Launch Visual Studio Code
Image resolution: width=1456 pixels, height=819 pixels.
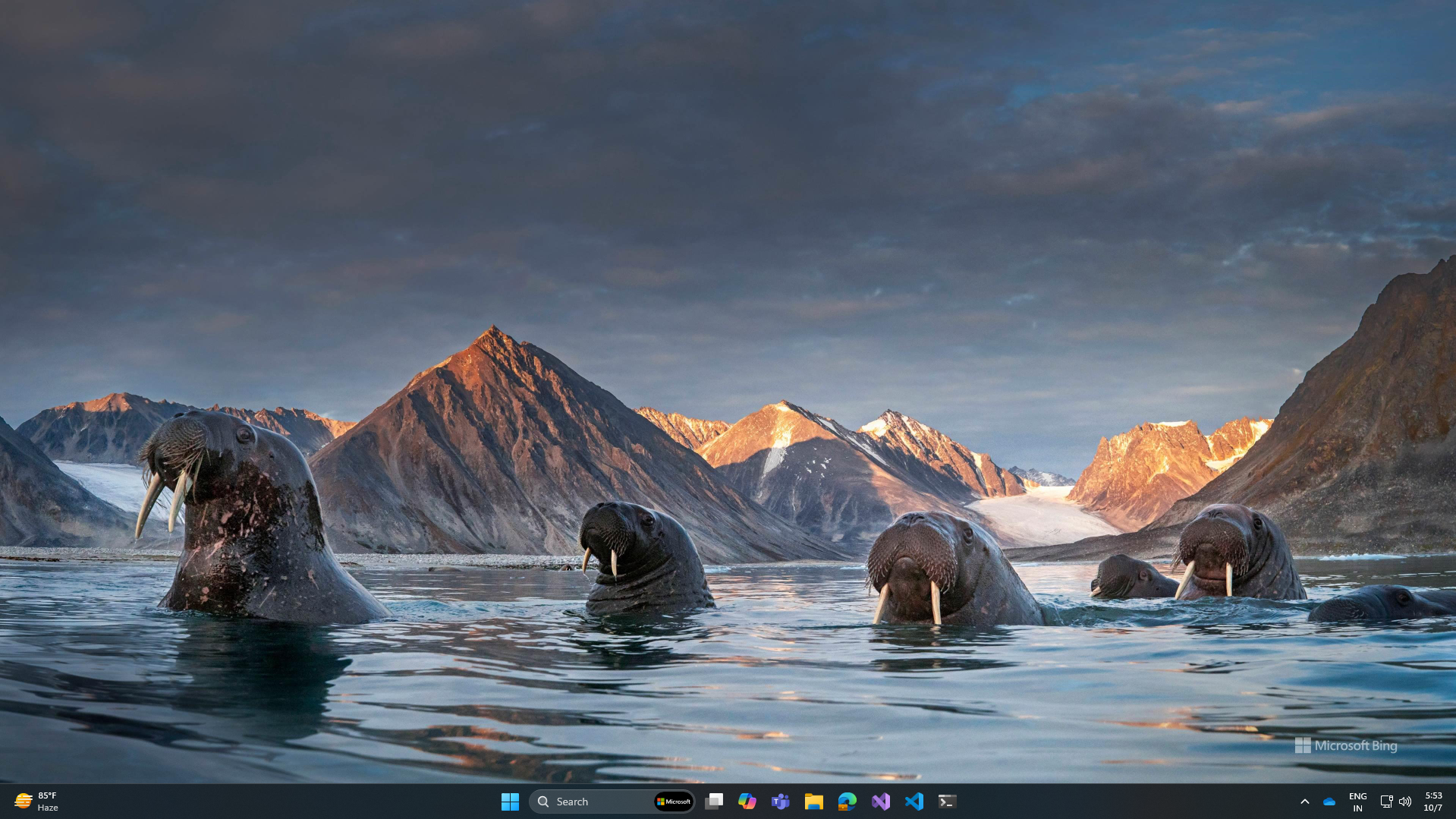pos(914,801)
